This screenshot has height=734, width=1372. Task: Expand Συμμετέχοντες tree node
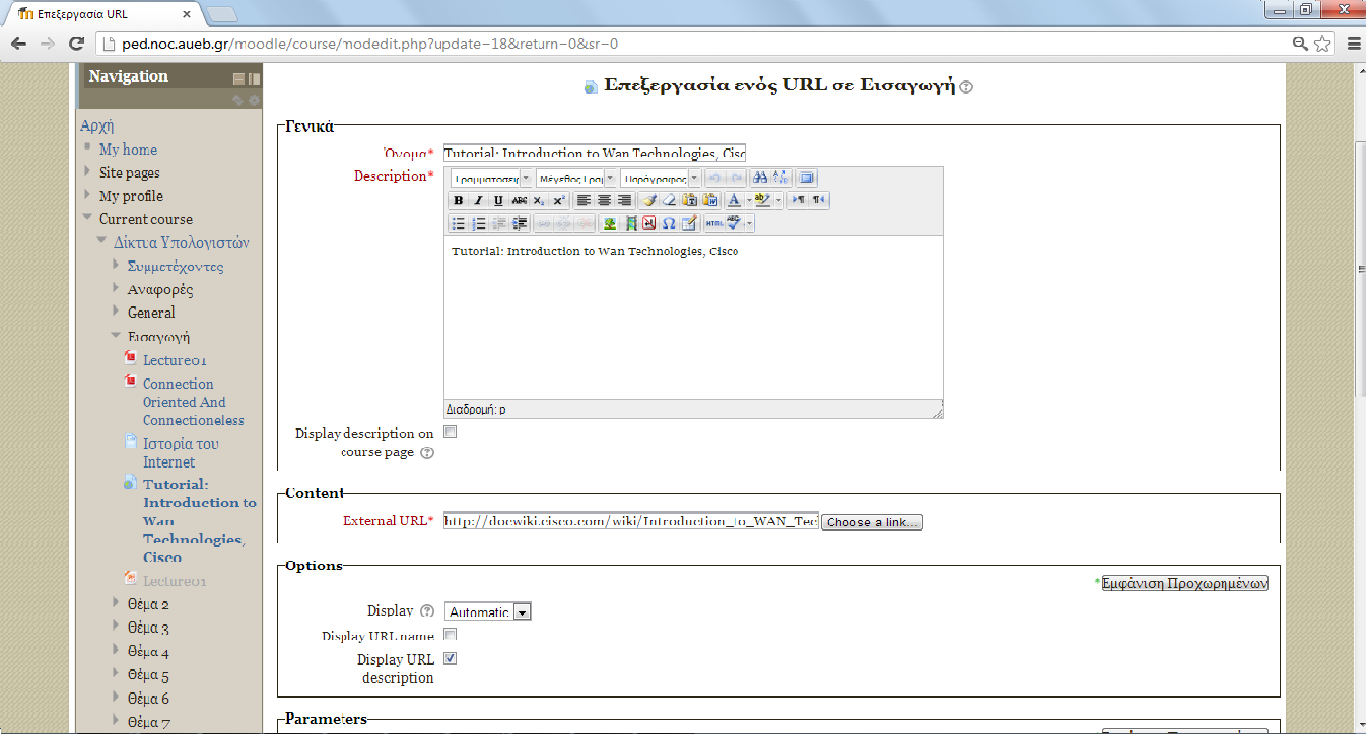116,265
